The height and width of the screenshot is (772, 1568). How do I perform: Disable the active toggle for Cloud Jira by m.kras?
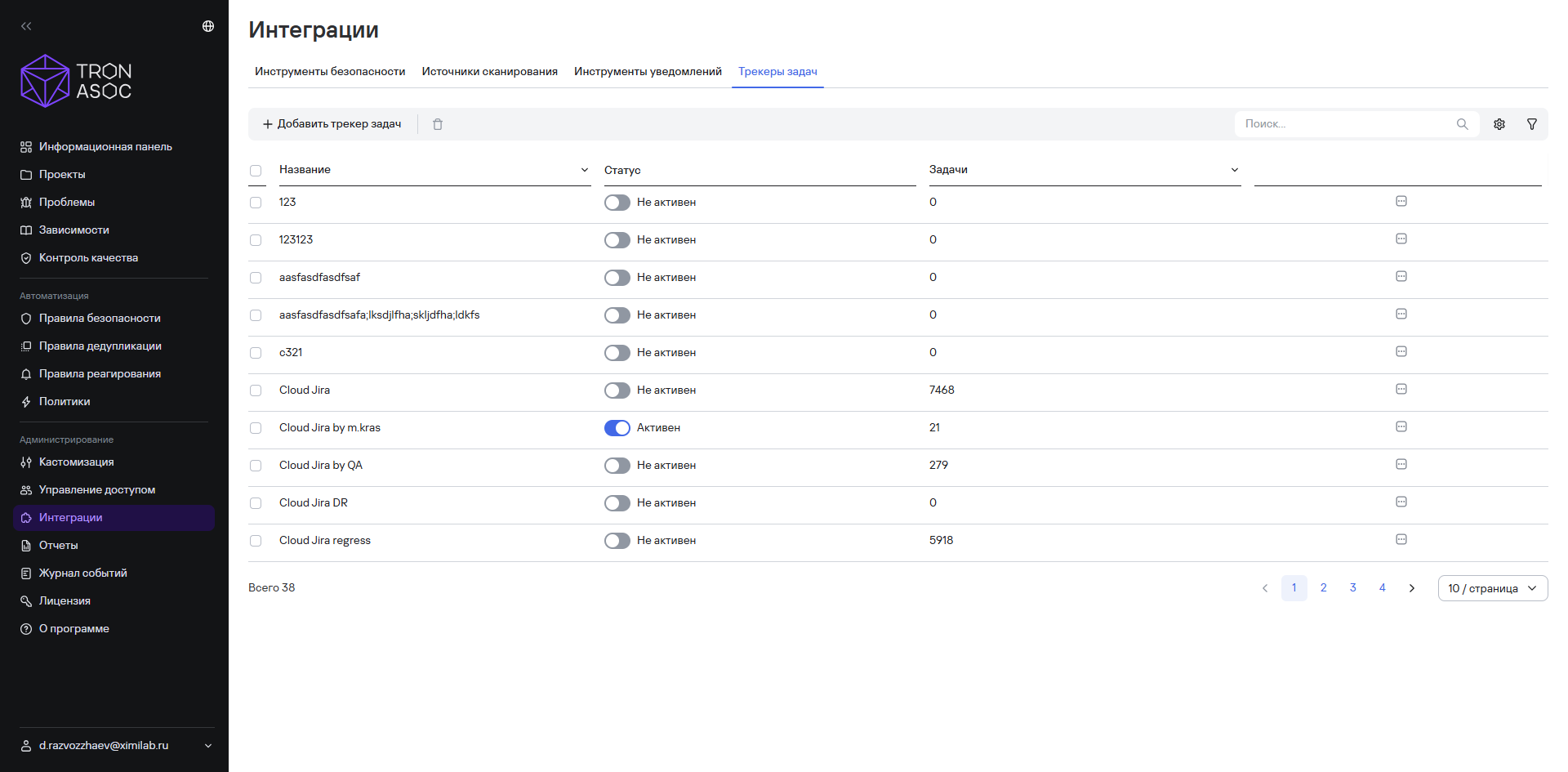click(617, 428)
